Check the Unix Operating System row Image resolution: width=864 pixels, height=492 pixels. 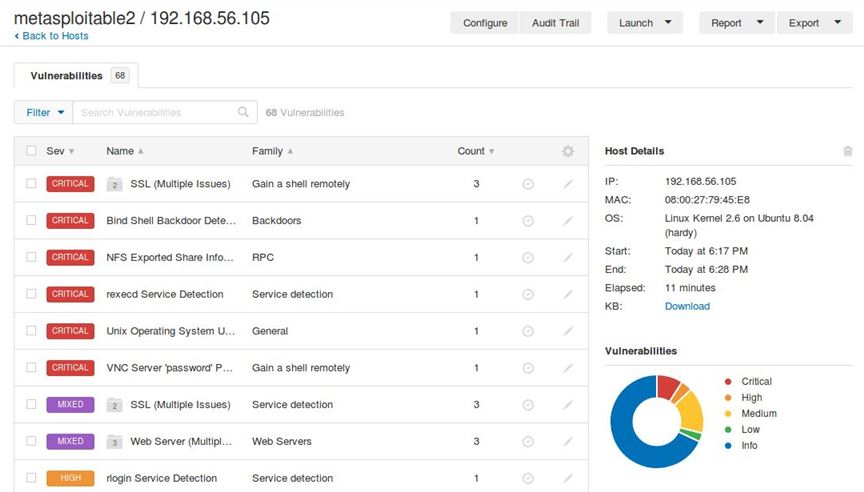(31, 331)
